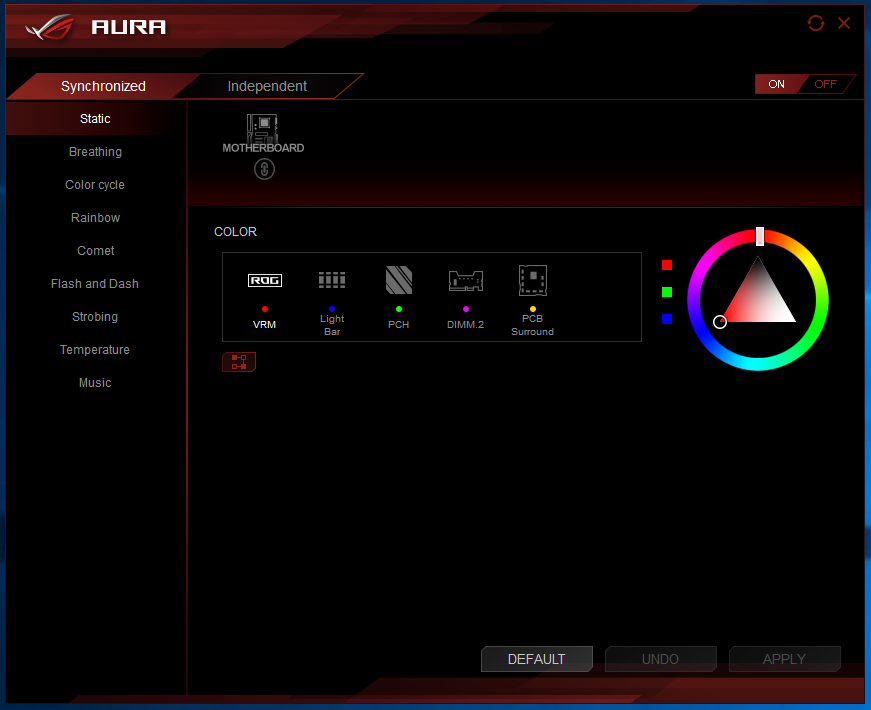Pick the blue preset color swatch
This screenshot has height=710, width=871.
click(667, 319)
